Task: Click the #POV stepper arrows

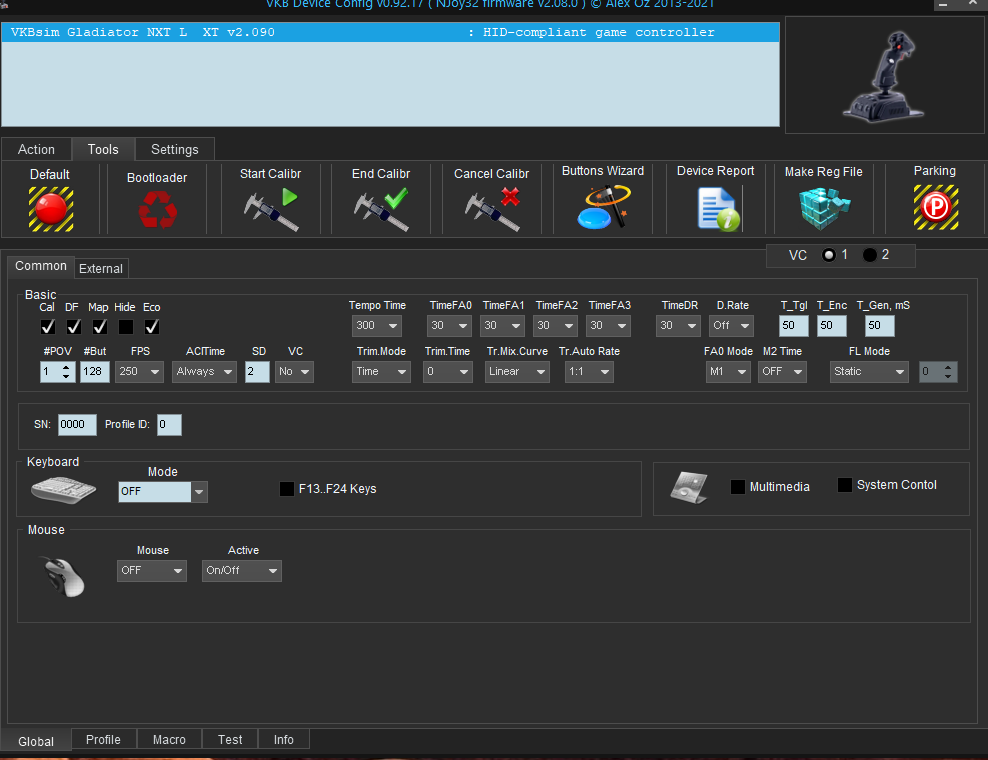Action: (x=66, y=372)
